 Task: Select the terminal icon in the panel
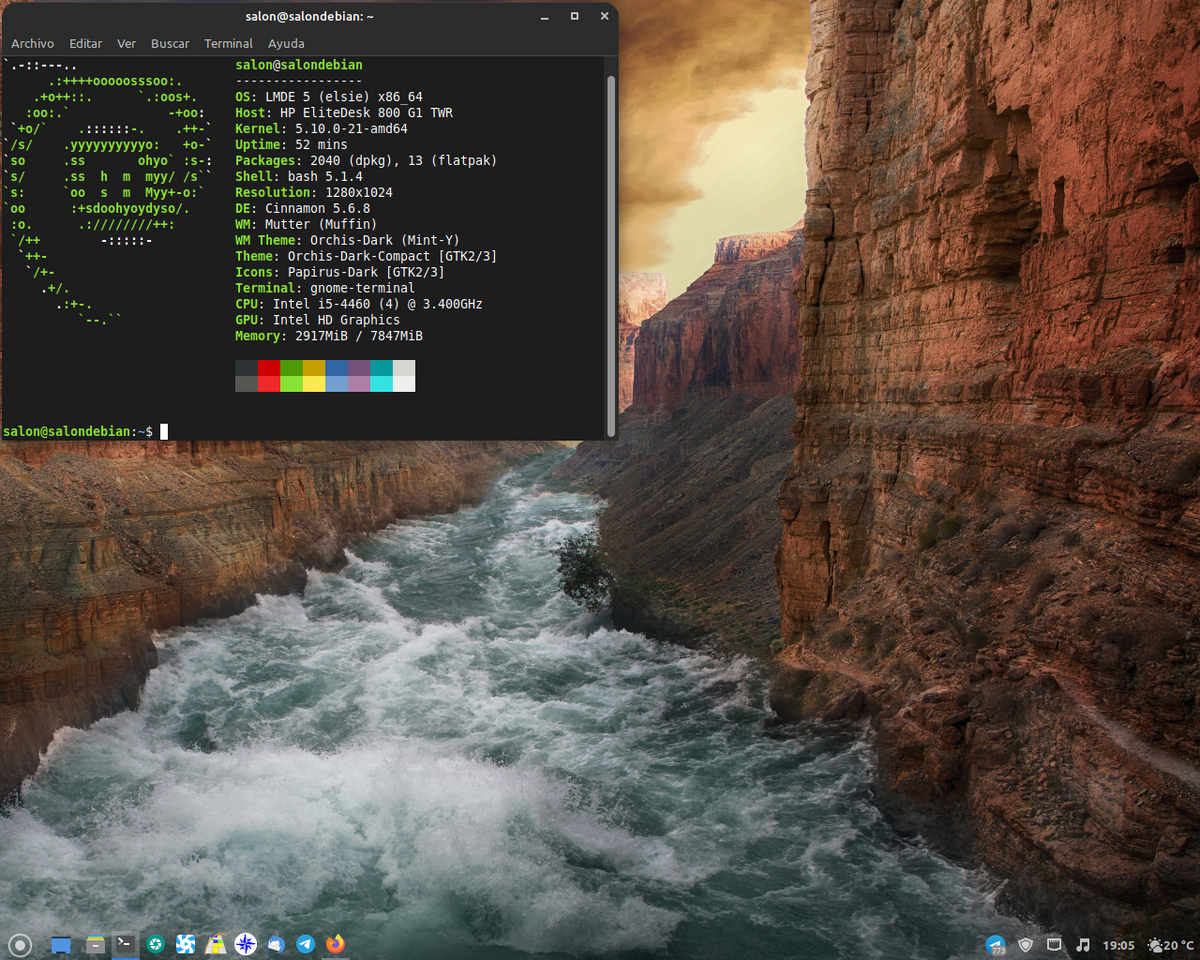click(x=125, y=943)
